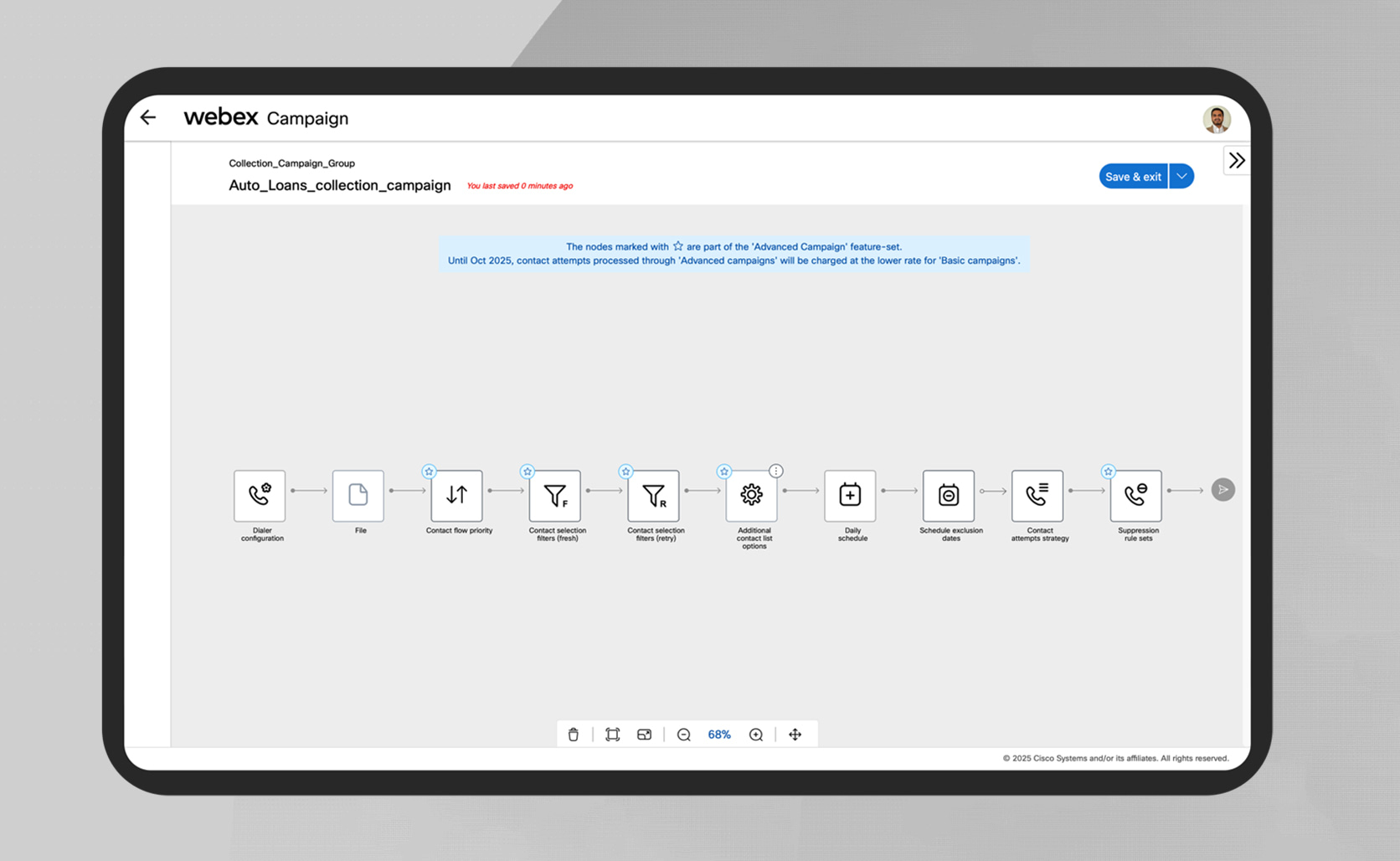Click the pan/move arrows icon
Image resolution: width=1400 pixels, height=861 pixels.
(x=795, y=735)
